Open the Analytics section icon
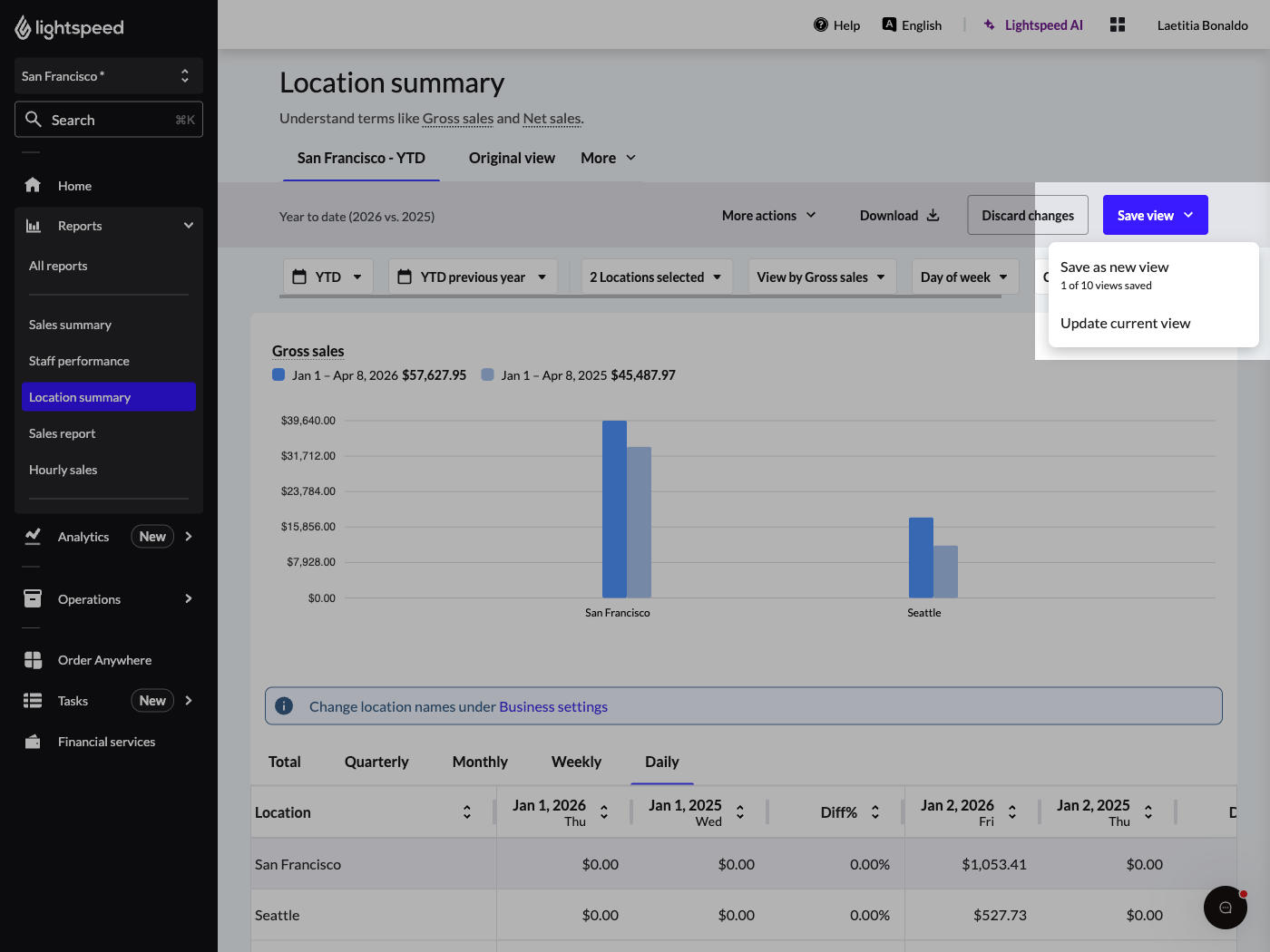 click(33, 536)
